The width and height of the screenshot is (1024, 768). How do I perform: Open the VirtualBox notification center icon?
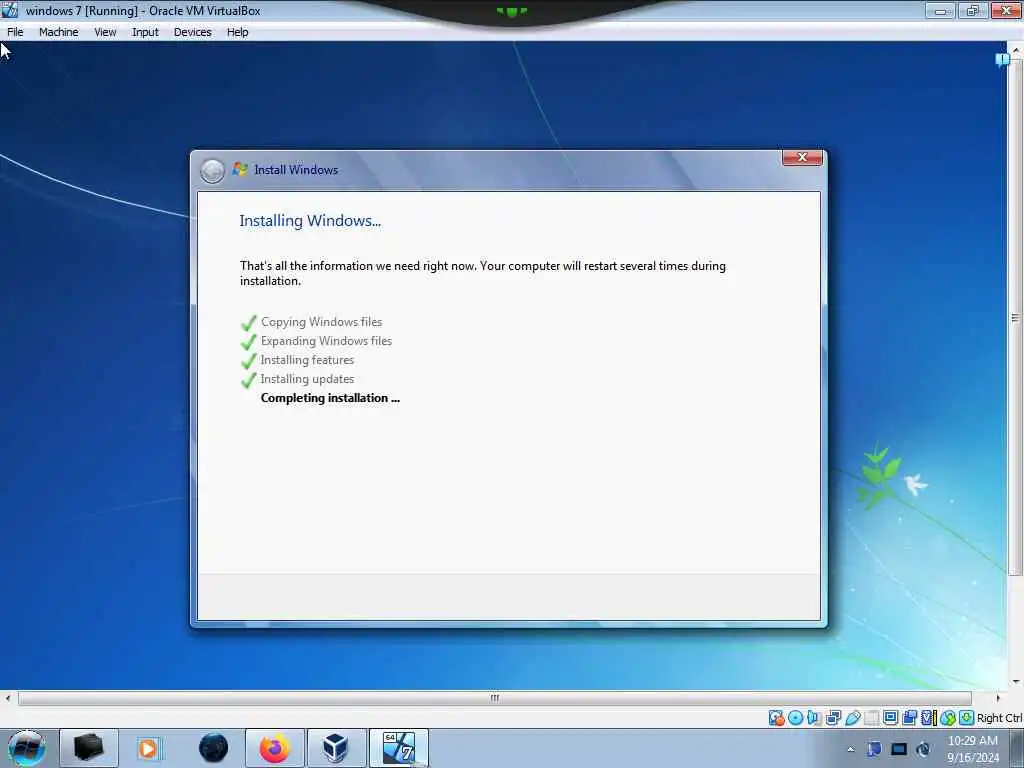[1002, 60]
